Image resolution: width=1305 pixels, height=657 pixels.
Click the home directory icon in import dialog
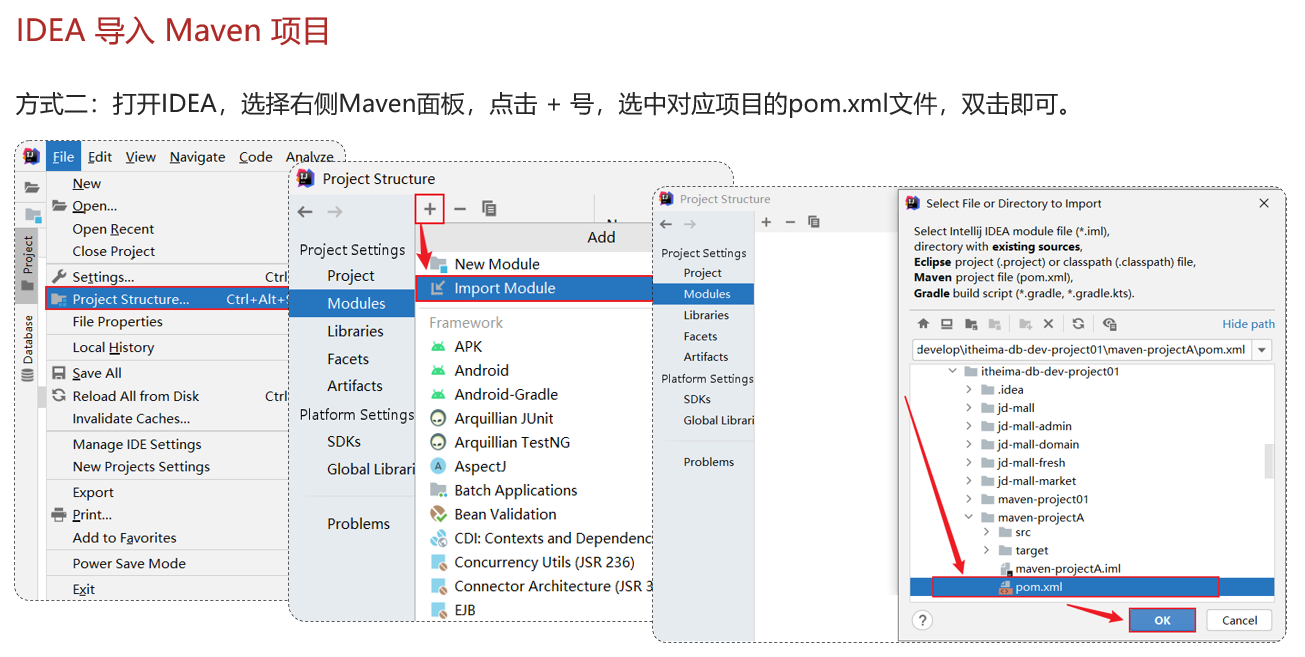point(923,324)
